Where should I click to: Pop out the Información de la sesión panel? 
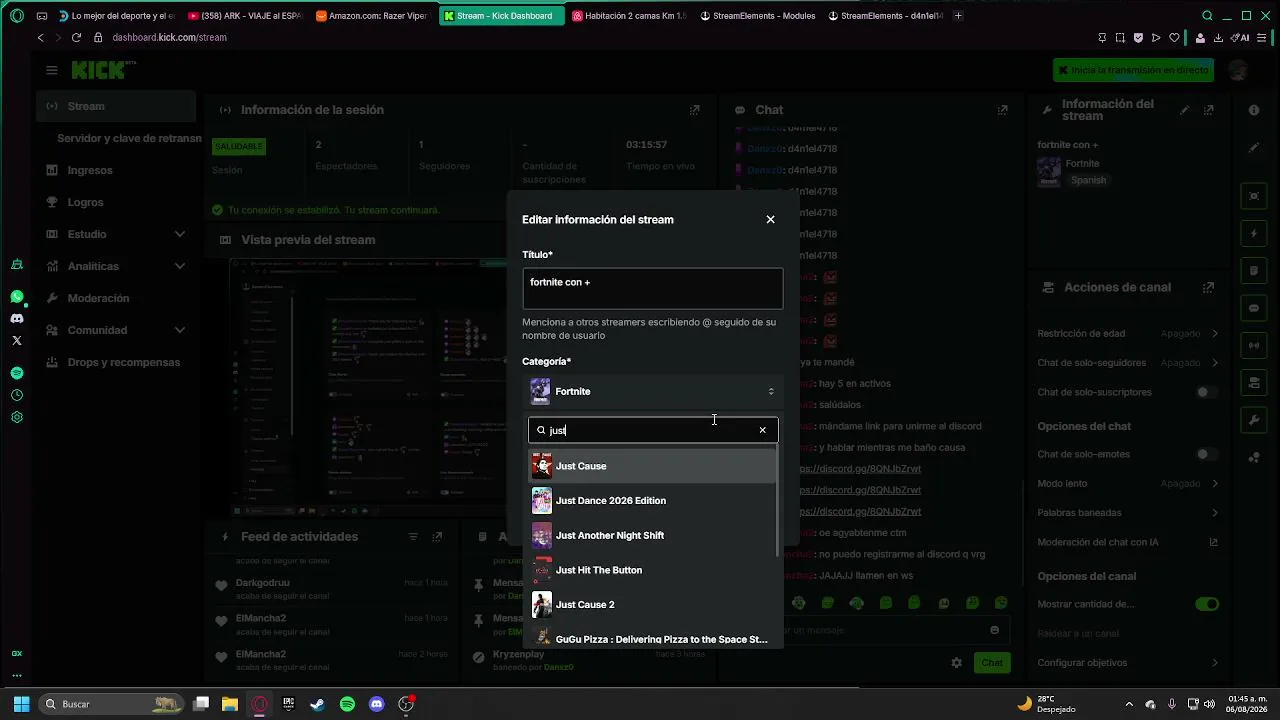pos(695,110)
